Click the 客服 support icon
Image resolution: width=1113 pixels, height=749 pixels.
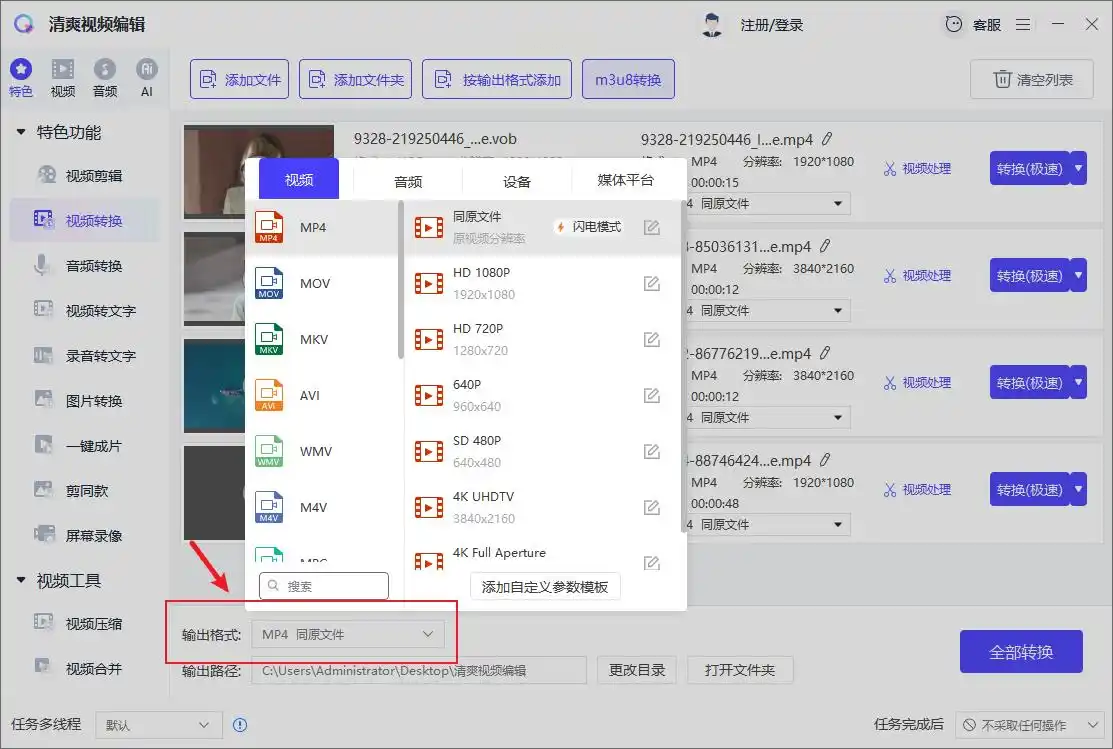pyautogui.click(x=955, y=25)
